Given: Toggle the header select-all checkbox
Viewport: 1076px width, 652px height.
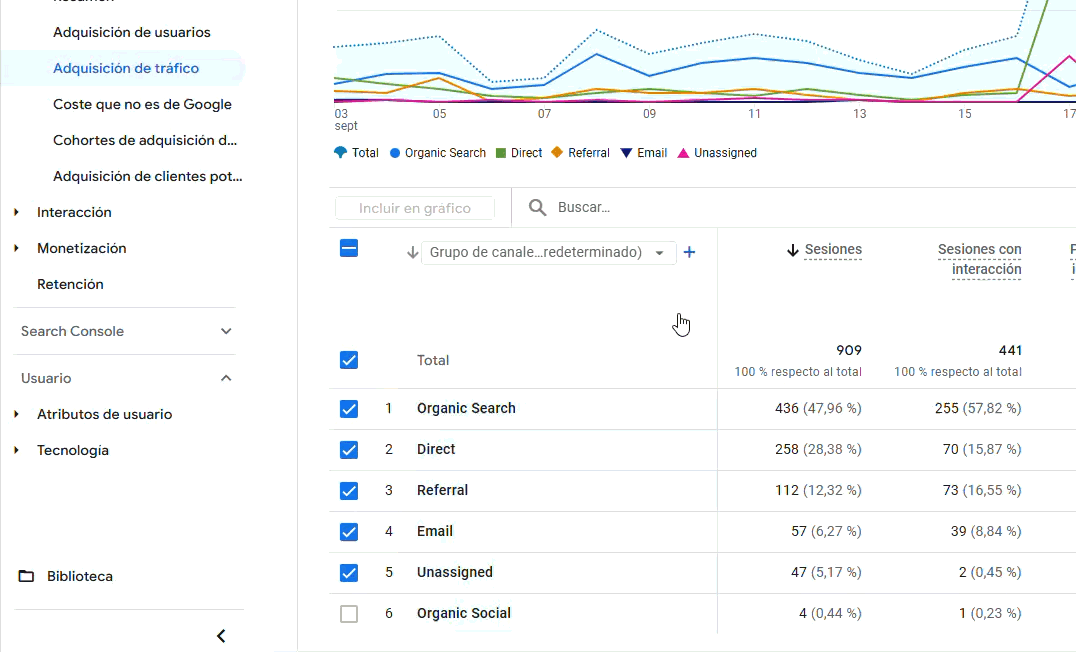Looking at the screenshot, I should pos(349,249).
